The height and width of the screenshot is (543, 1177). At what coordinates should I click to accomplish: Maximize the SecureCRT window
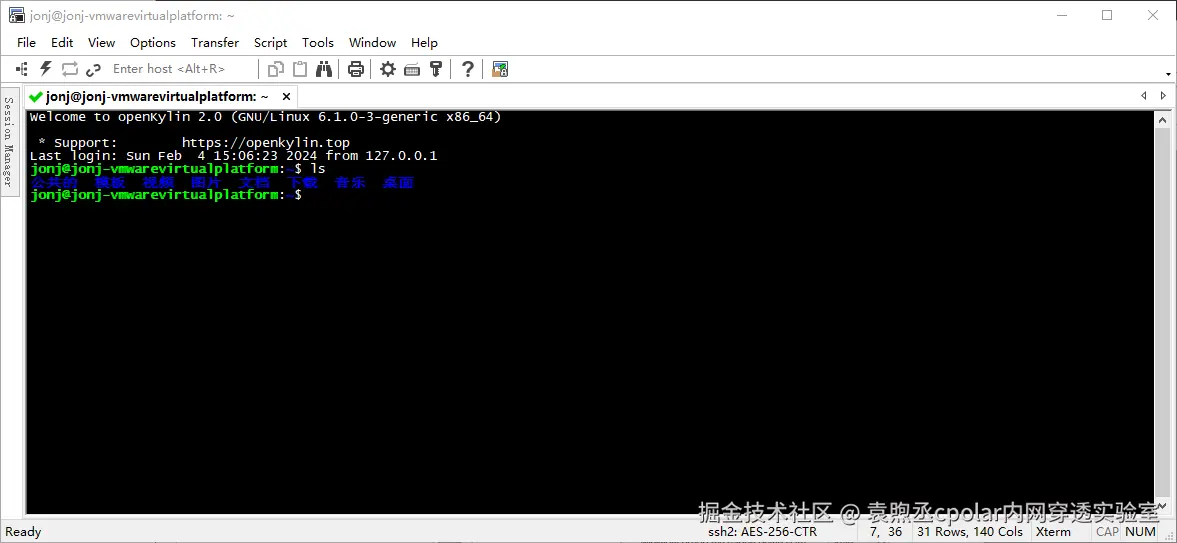point(1106,15)
